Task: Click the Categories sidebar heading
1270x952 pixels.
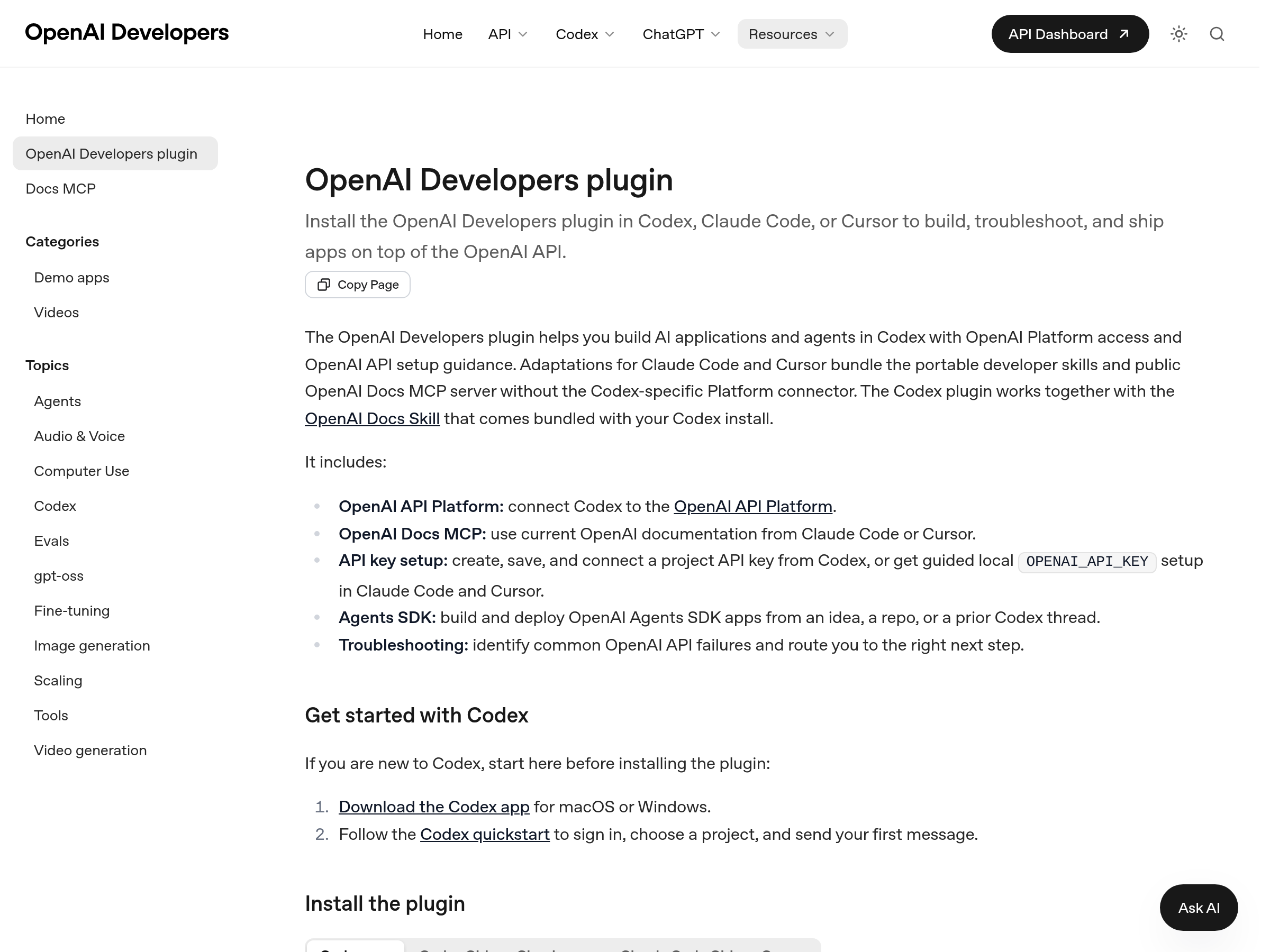Action: (62, 242)
